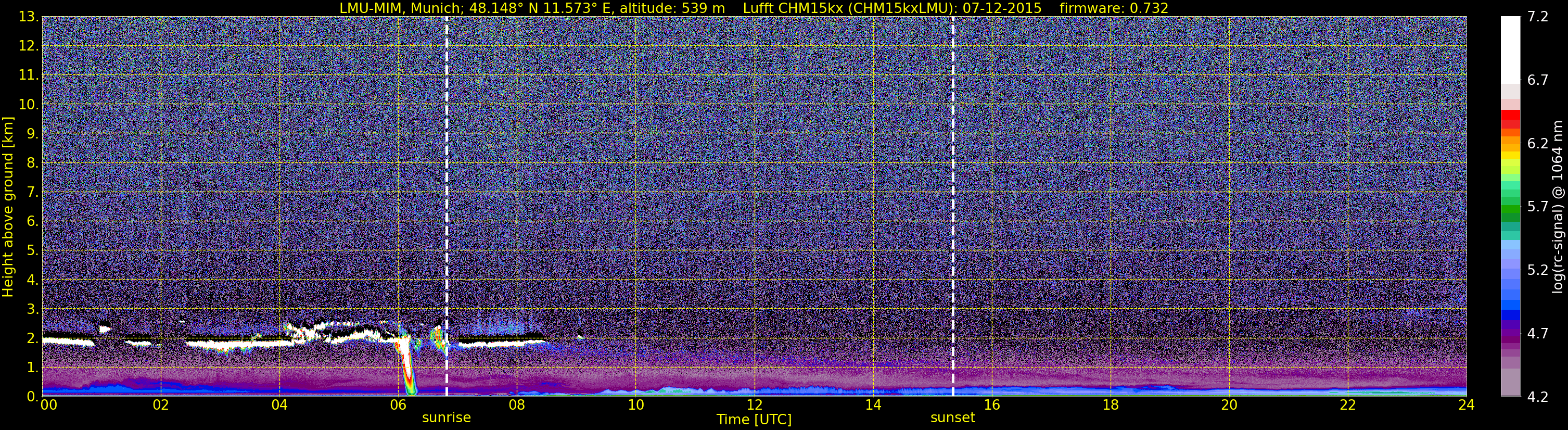Click the time axis tick label "04"

click(279, 406)
